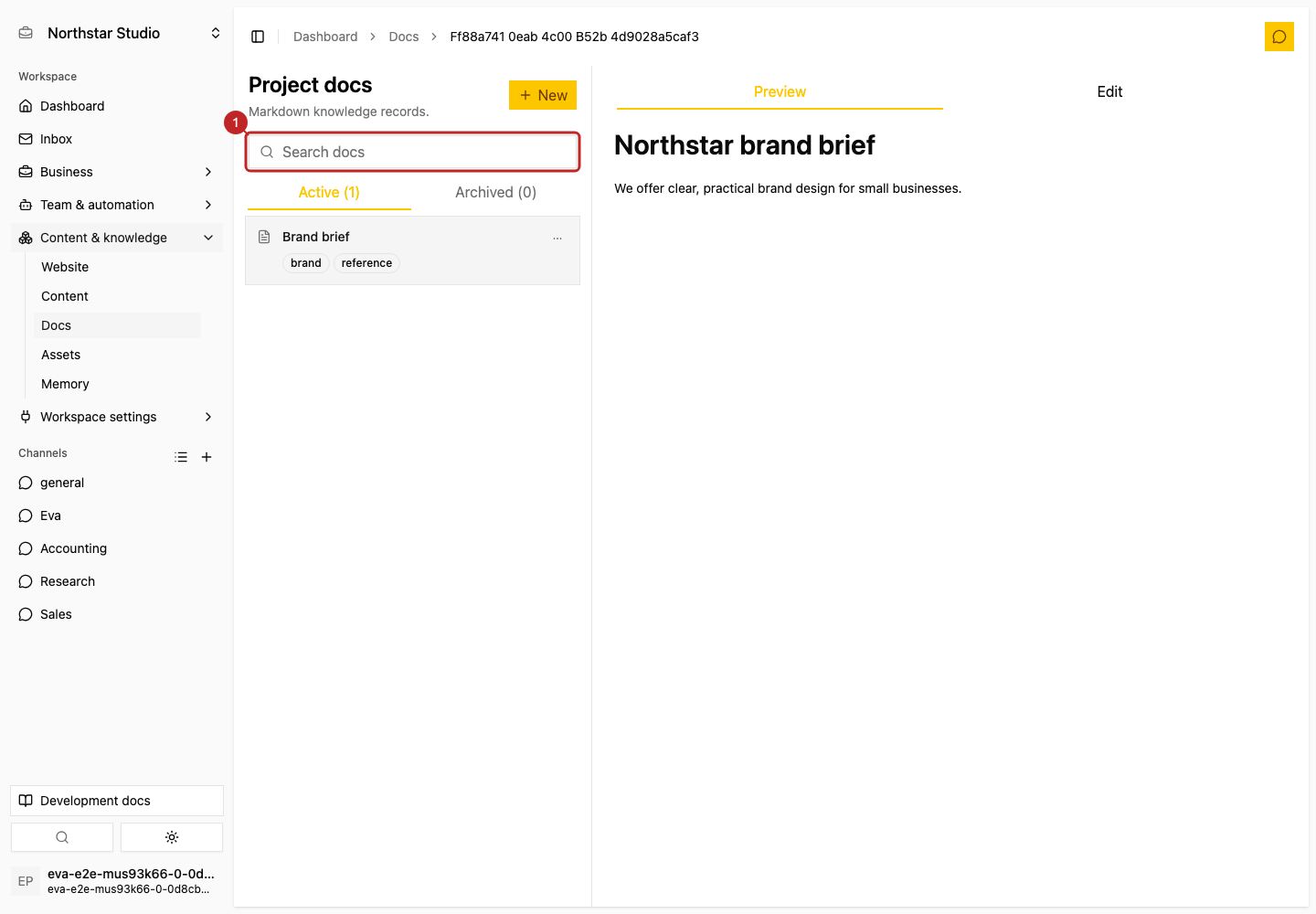Expand the Workspace settings chevron
Screen dimensions: 1316x914
pyautogui.click(x=208, y=417)
